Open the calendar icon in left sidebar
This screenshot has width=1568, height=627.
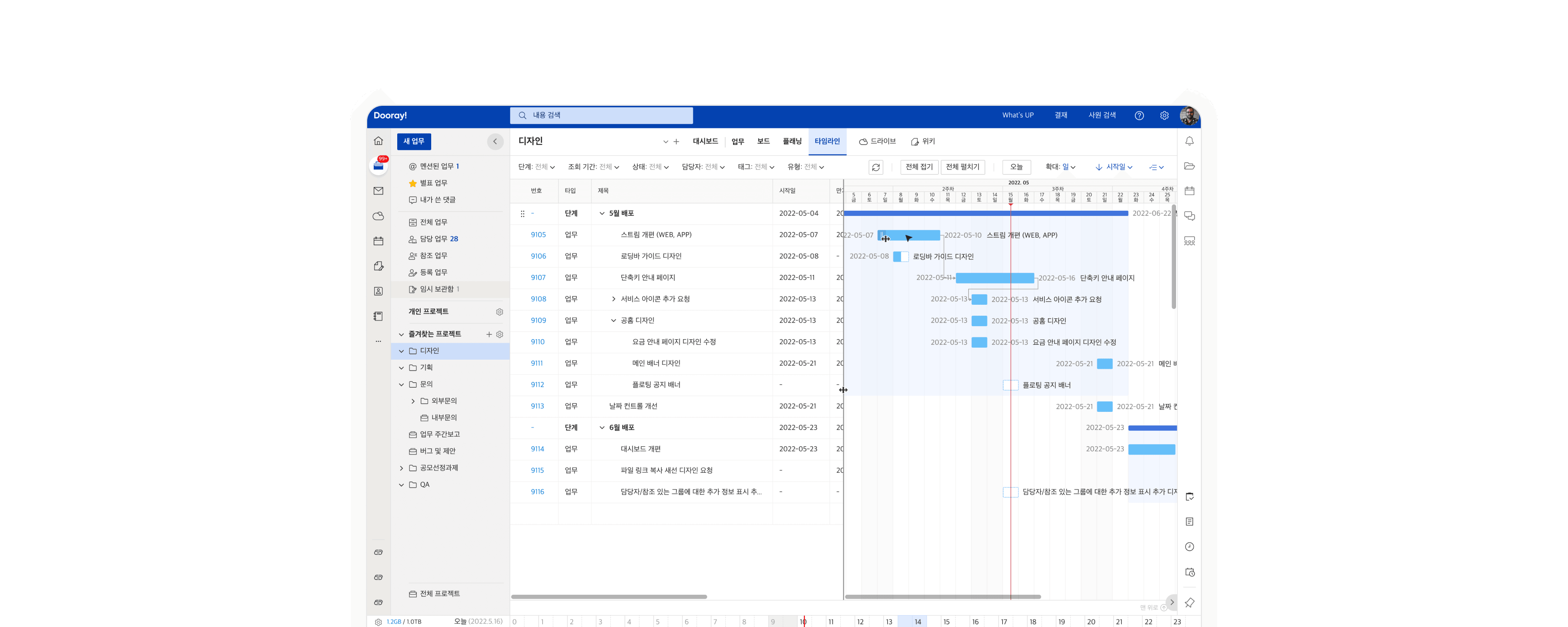pyautogui.click(x=378, y=241)
